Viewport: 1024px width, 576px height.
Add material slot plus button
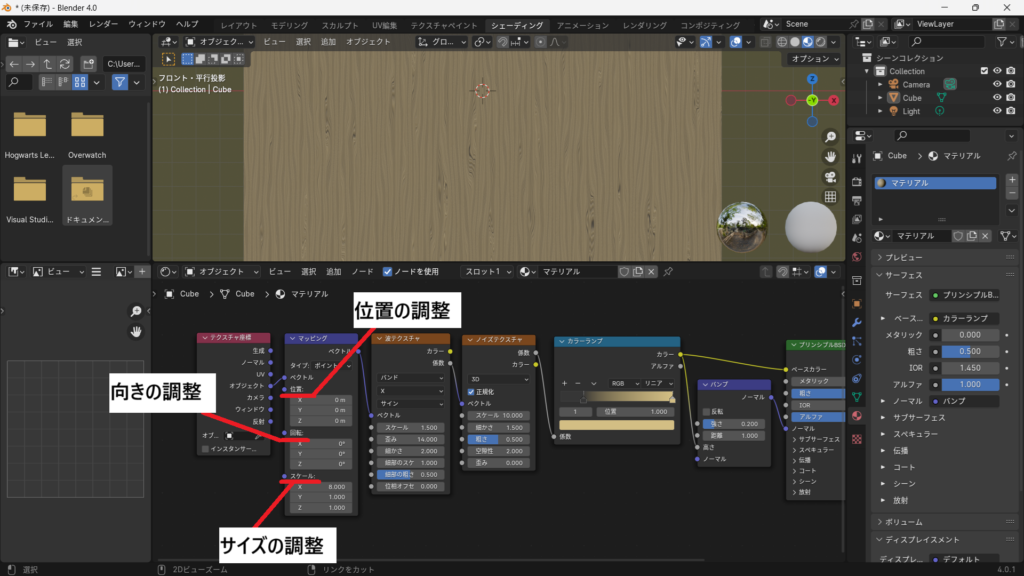(x=1012, y=180)
